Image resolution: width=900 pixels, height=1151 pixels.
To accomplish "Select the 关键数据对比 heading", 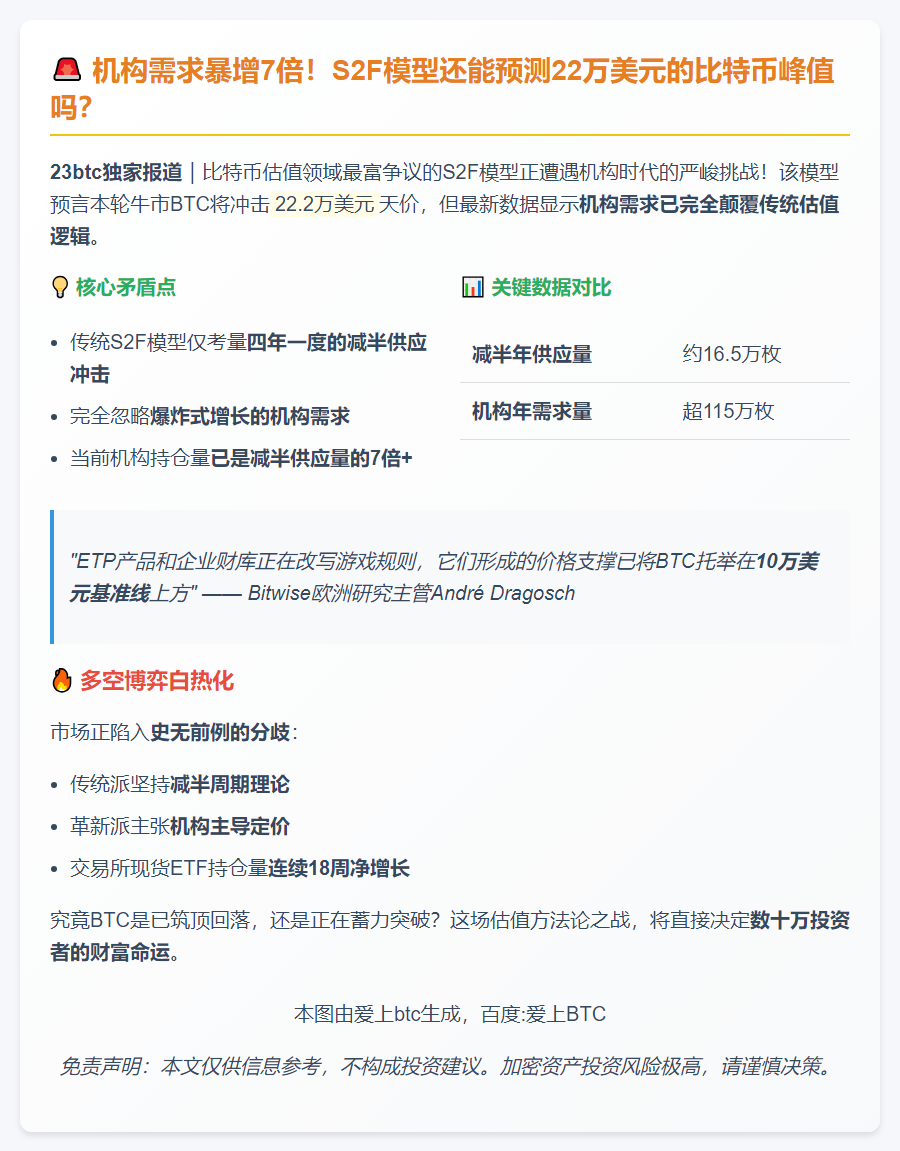I will point(551,288).
